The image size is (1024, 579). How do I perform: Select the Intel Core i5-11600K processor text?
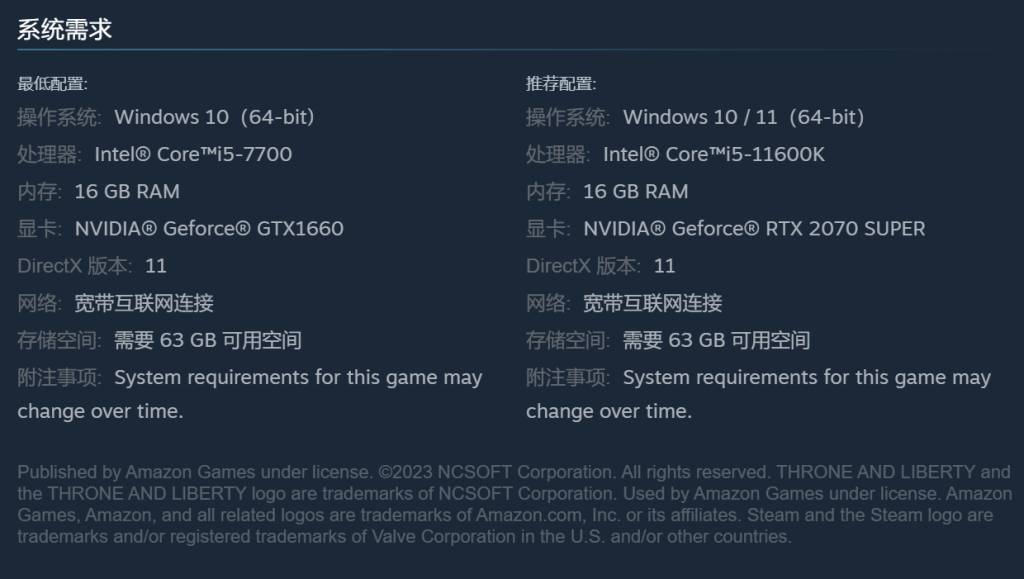714,155
